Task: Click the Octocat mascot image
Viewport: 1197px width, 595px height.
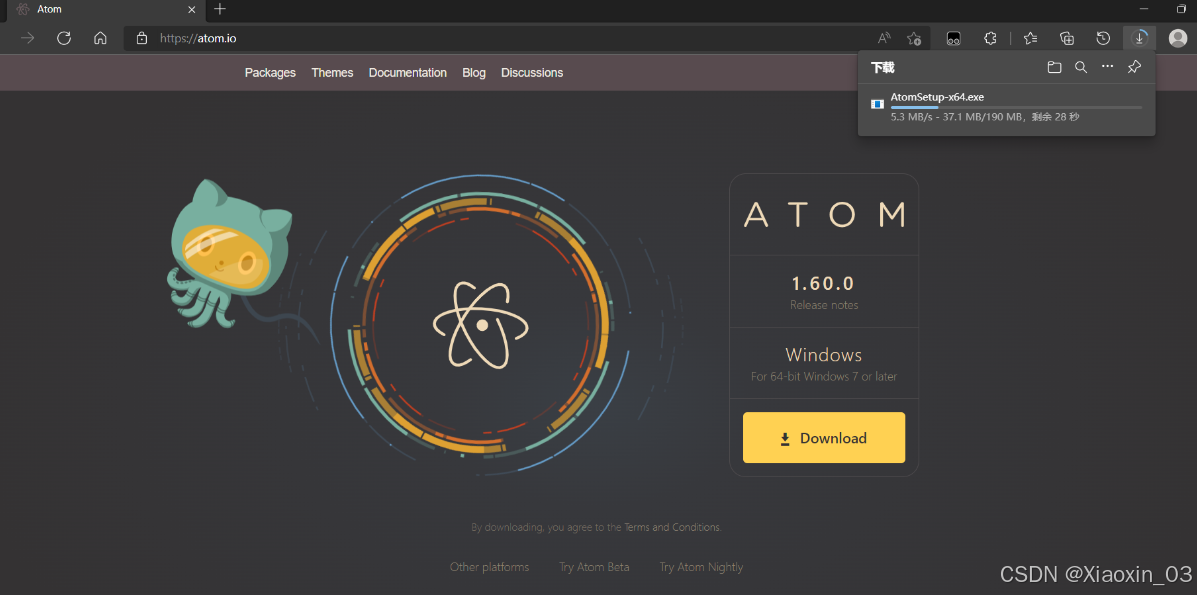Action: pos(231,256)
